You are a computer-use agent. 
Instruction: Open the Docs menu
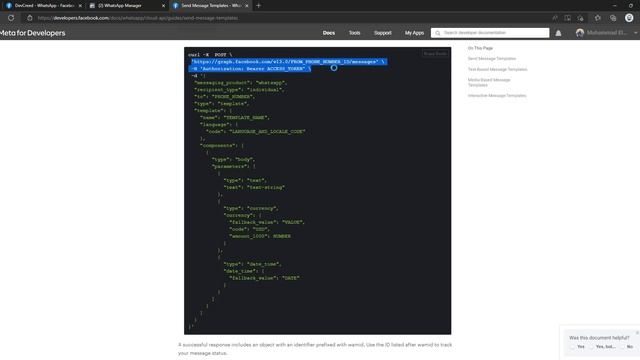pyautogui.click(x=329, y=33)
